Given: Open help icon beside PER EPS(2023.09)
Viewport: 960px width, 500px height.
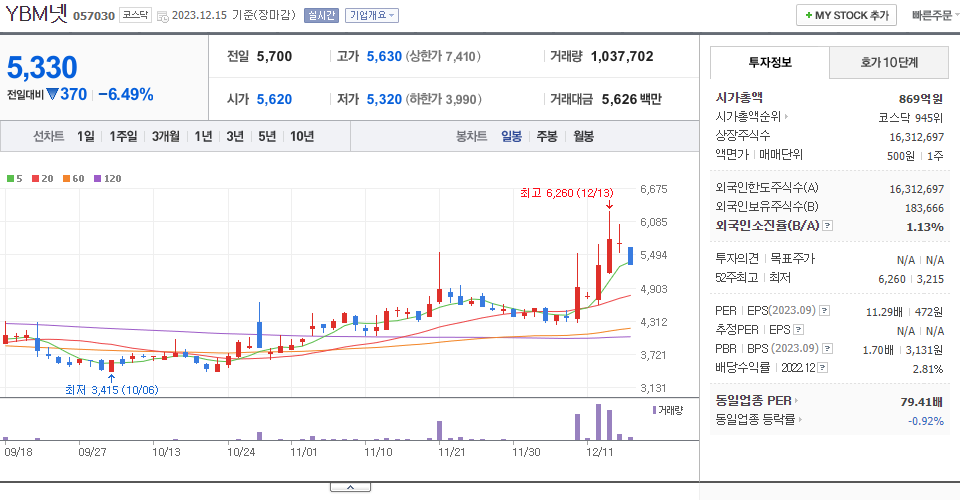Looking at the screenshot, I should [825, 311].
